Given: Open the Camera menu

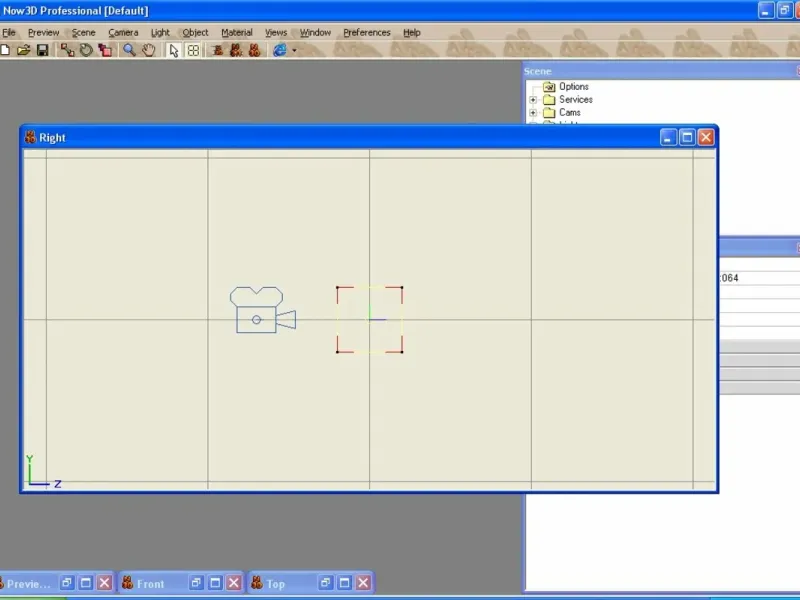Looking at the screenshot, I should click(x=123, y=33).
